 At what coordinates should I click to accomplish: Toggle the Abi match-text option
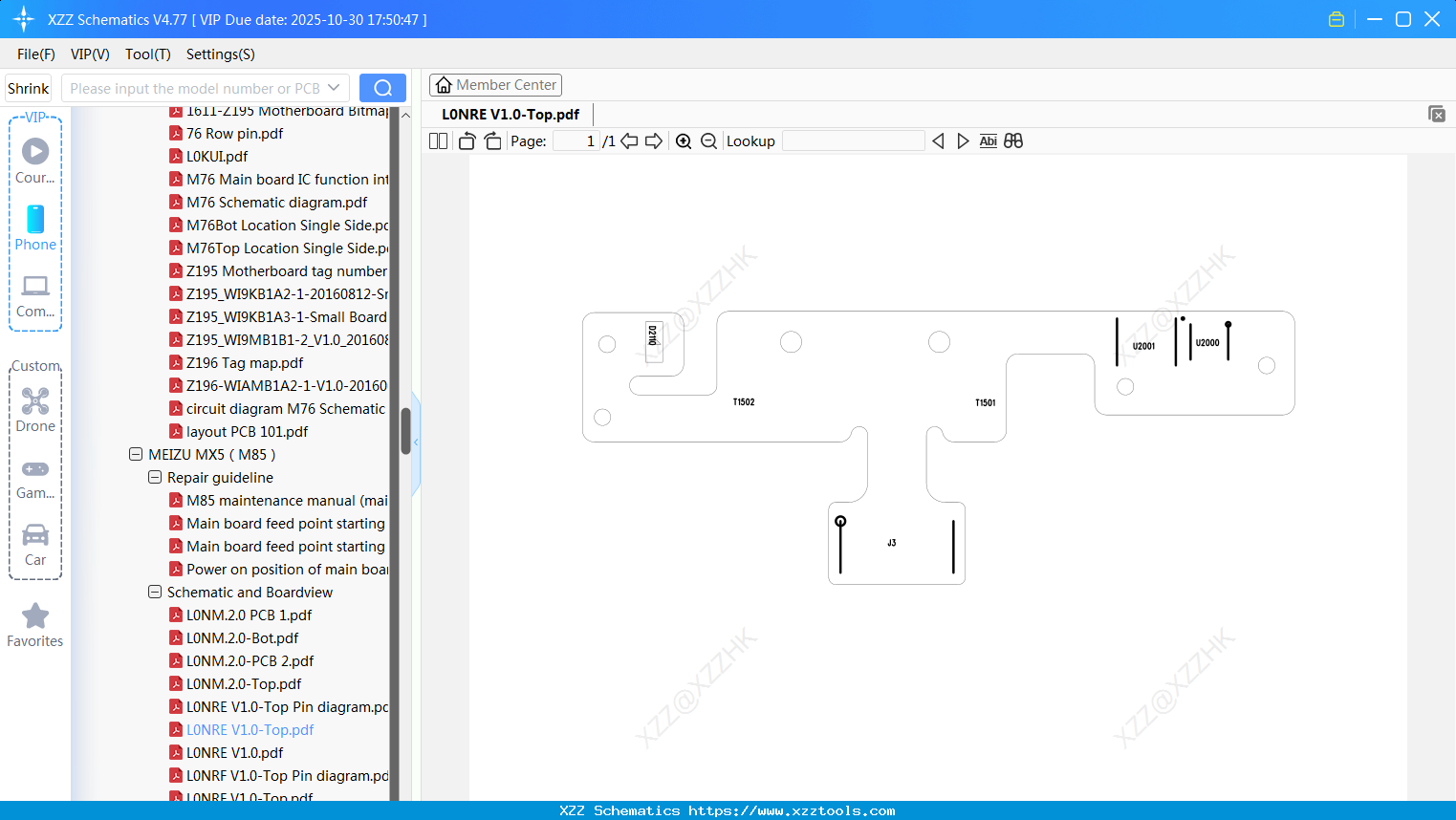(x=989, y=141)
